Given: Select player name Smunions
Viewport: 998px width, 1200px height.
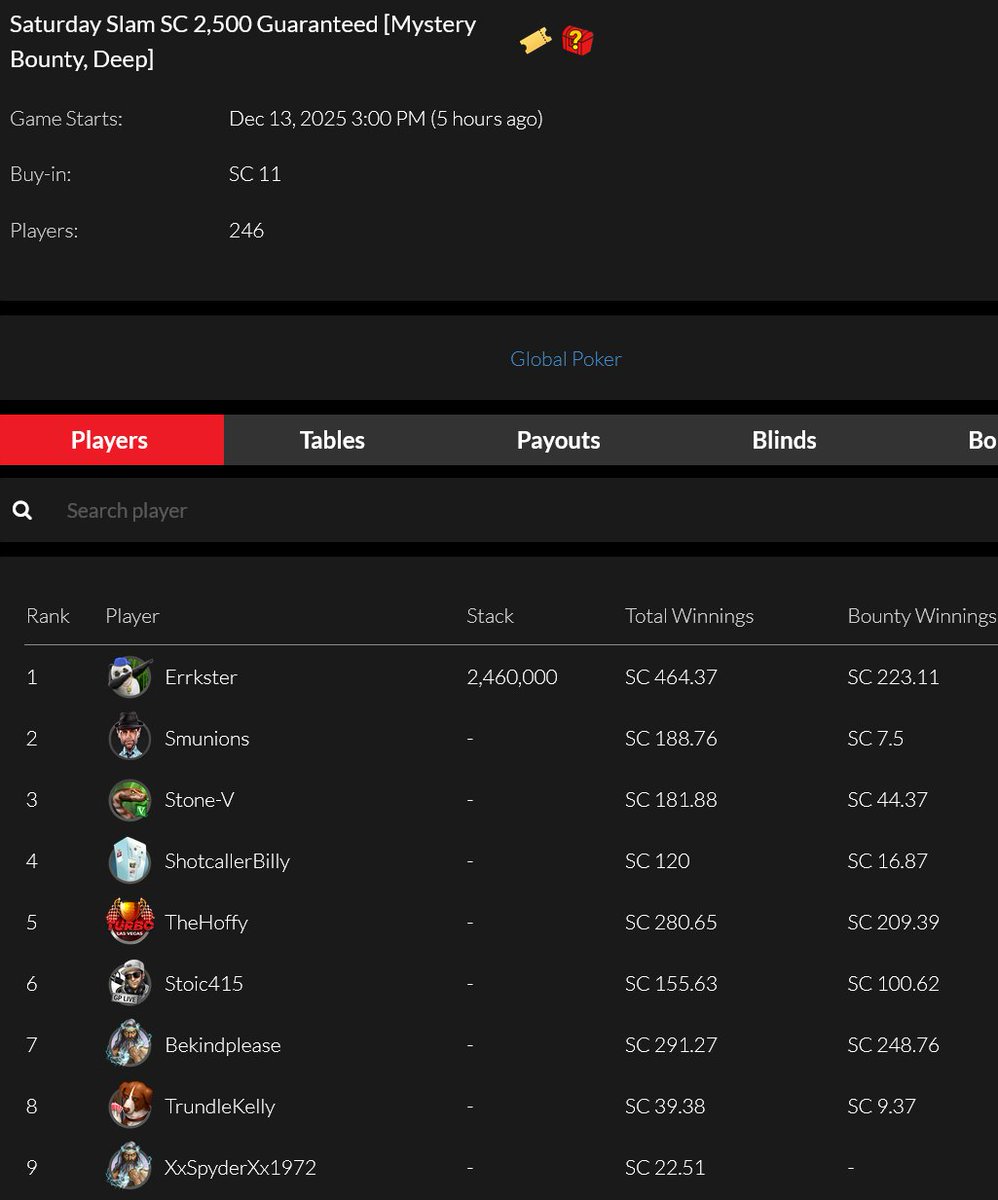Looking at the screenshot, I should (207, 739).
